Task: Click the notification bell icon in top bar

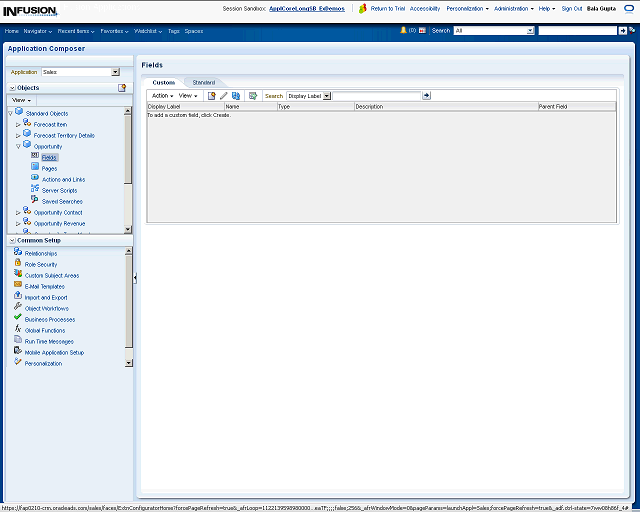Action: coord(403,31)
